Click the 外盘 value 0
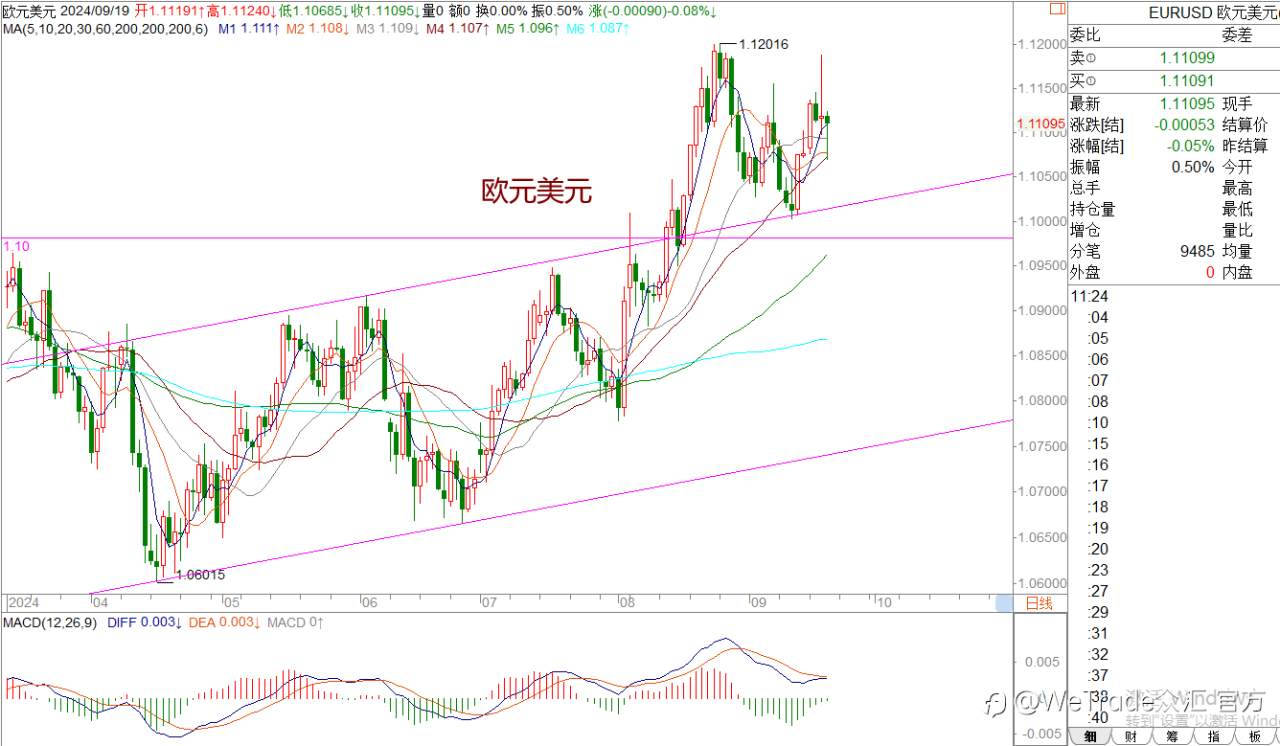 (1210, 272)
